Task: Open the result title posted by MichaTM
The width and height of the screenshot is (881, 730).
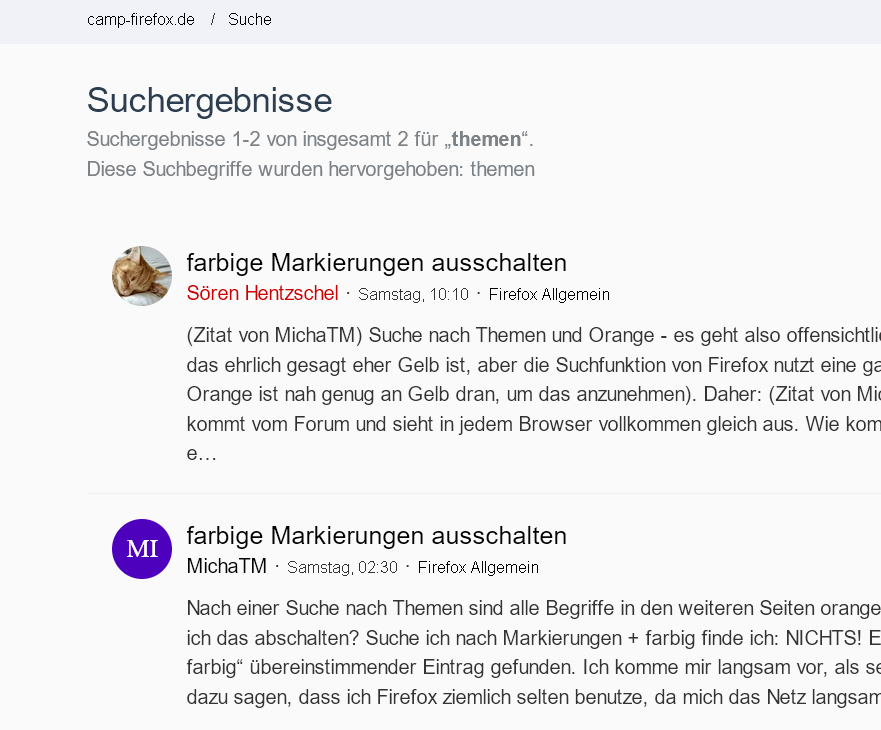Action: point(376,535)
